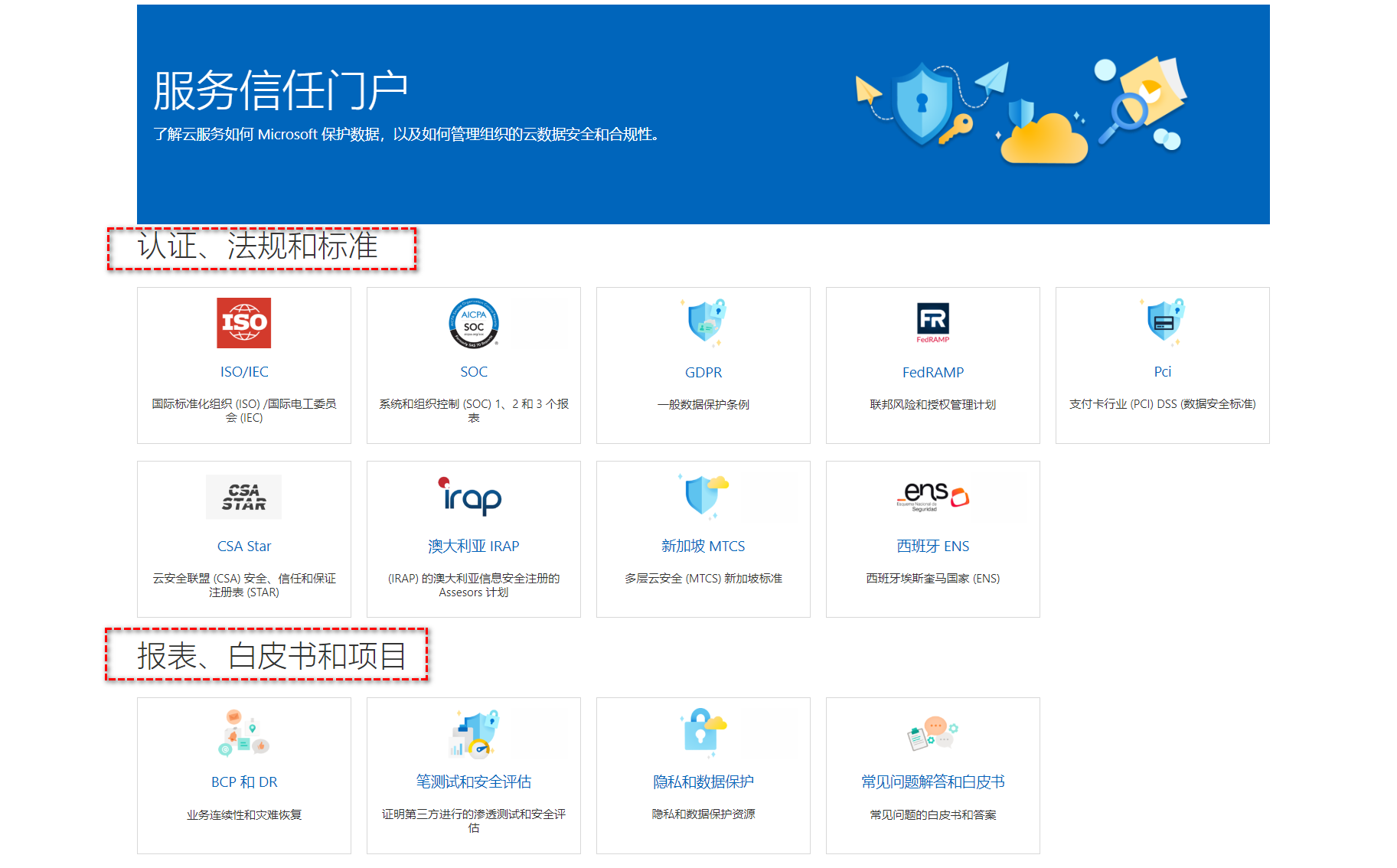Click the 服务信任门户 banner title
The width and height of the screenshot is (1397, 868).
tap(280, 91)
